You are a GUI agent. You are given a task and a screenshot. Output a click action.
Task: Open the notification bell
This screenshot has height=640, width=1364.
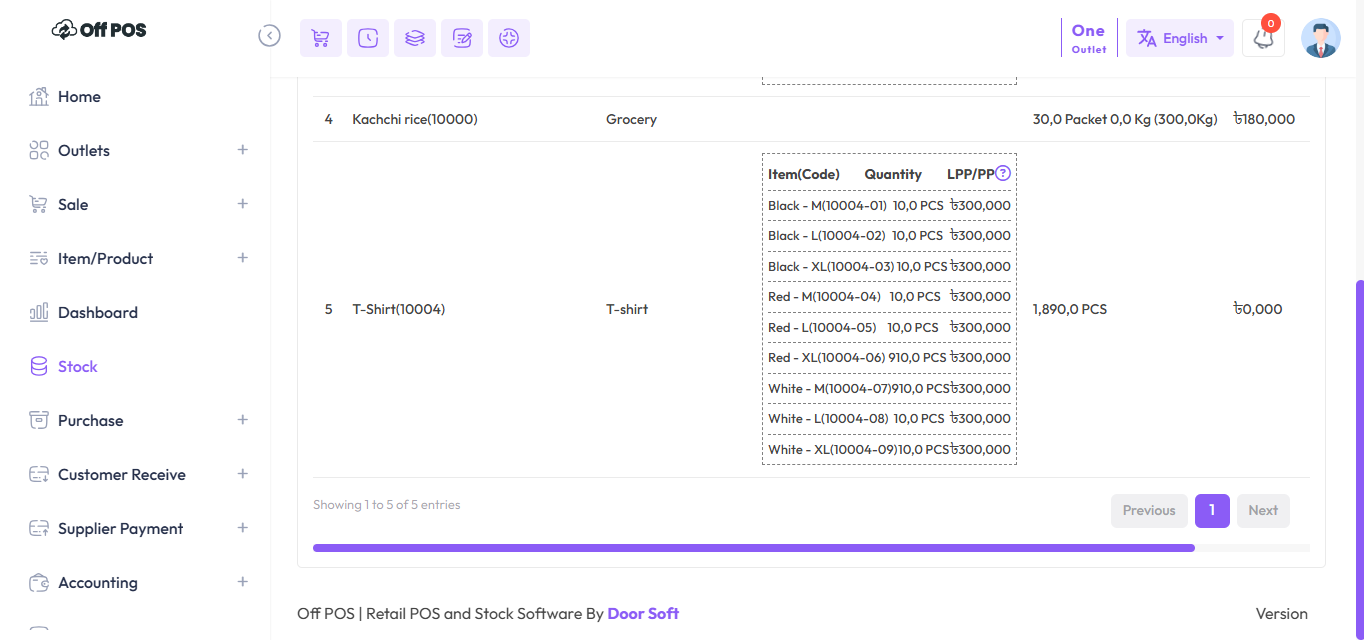pos(1262,38)
